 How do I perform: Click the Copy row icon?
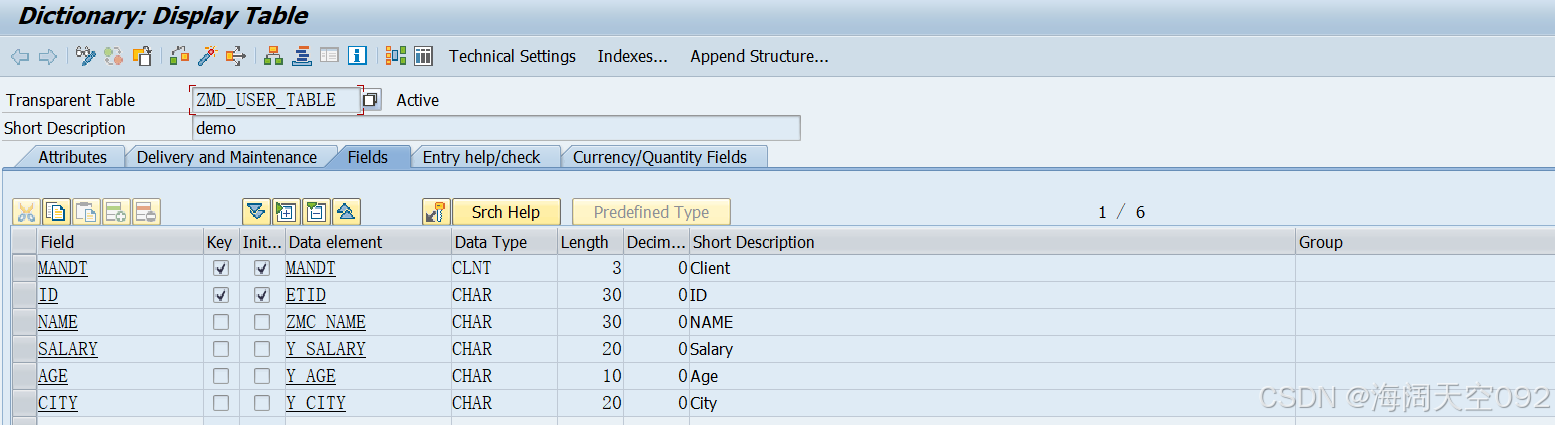click(x=56, y=212)
